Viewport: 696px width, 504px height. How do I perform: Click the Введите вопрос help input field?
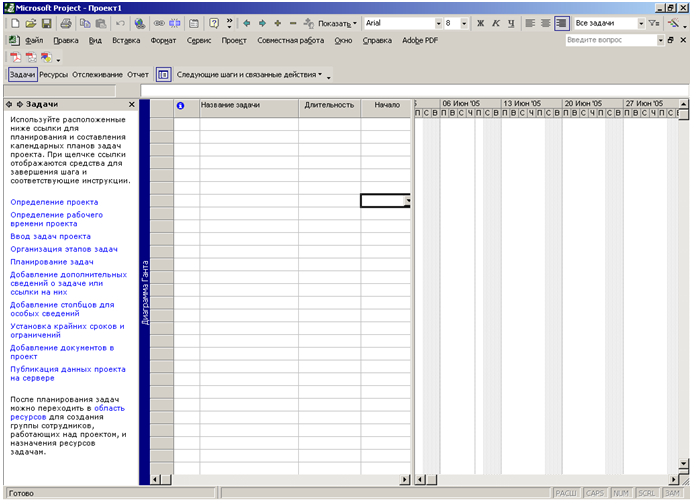(x=611, y=40)
